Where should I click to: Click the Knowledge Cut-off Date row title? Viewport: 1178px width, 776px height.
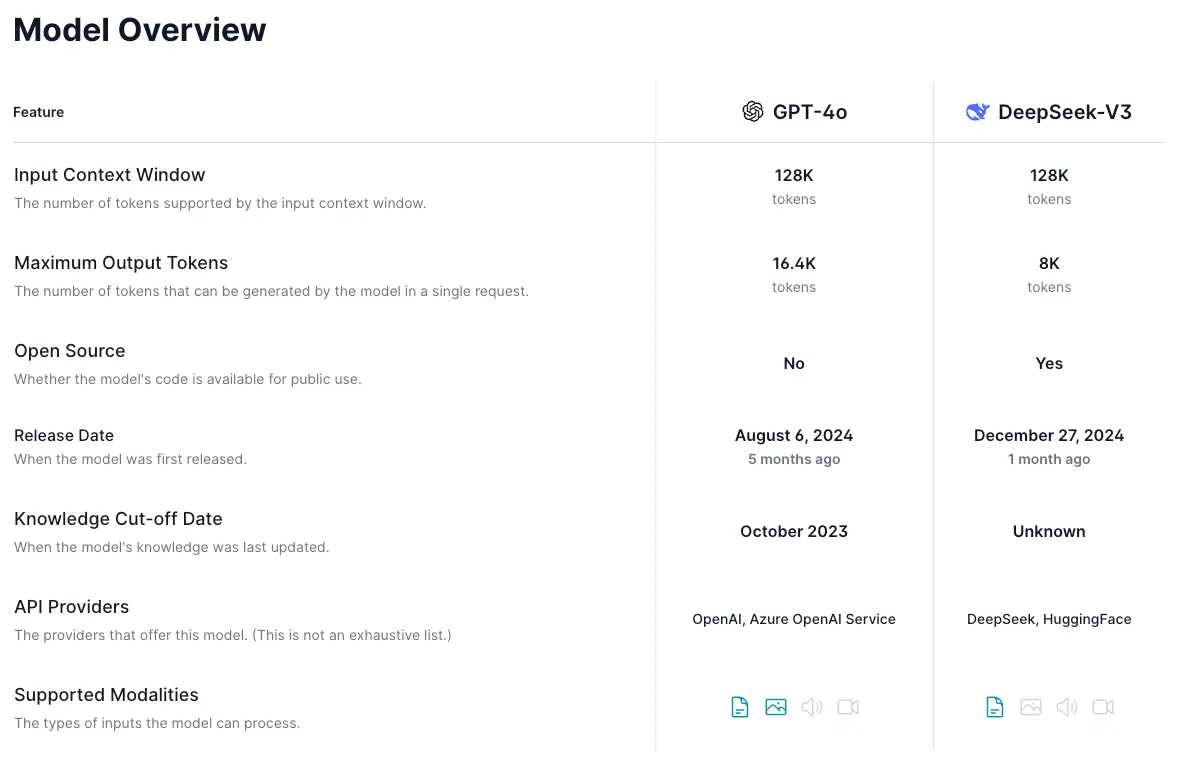pyautogui.click(x=119, y=518)
